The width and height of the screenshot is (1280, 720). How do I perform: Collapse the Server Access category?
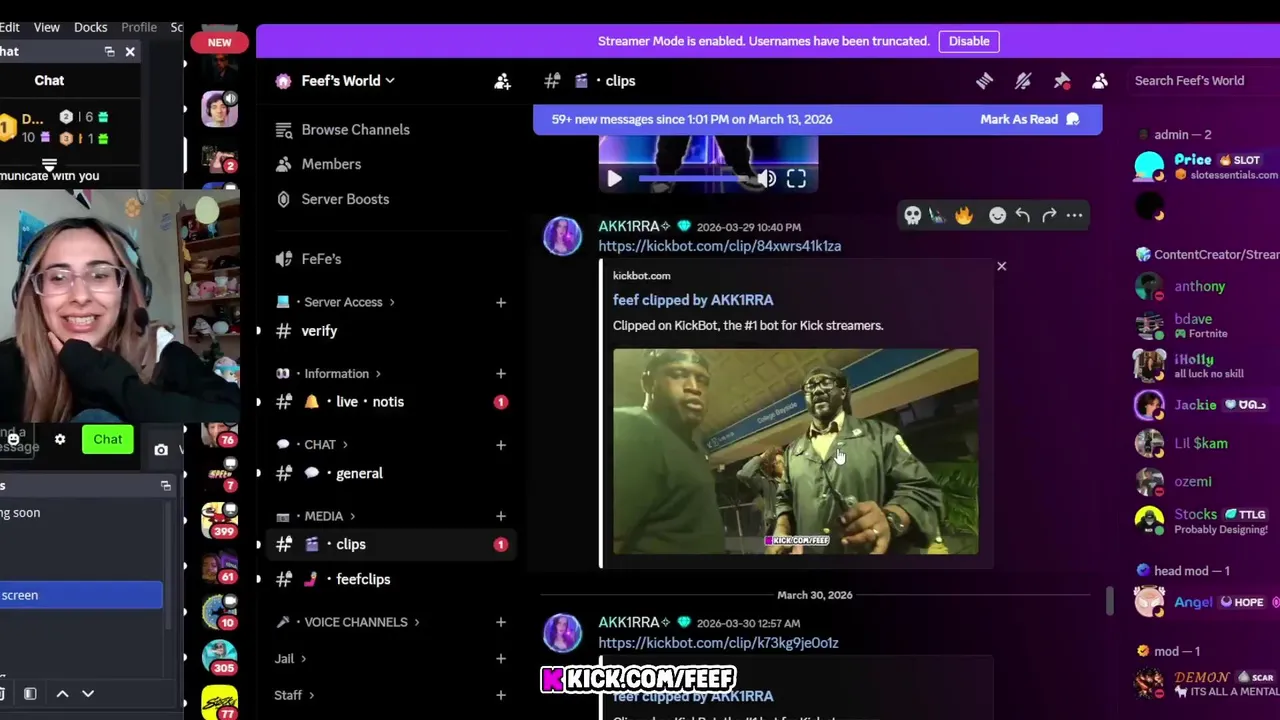click(349, 302)
